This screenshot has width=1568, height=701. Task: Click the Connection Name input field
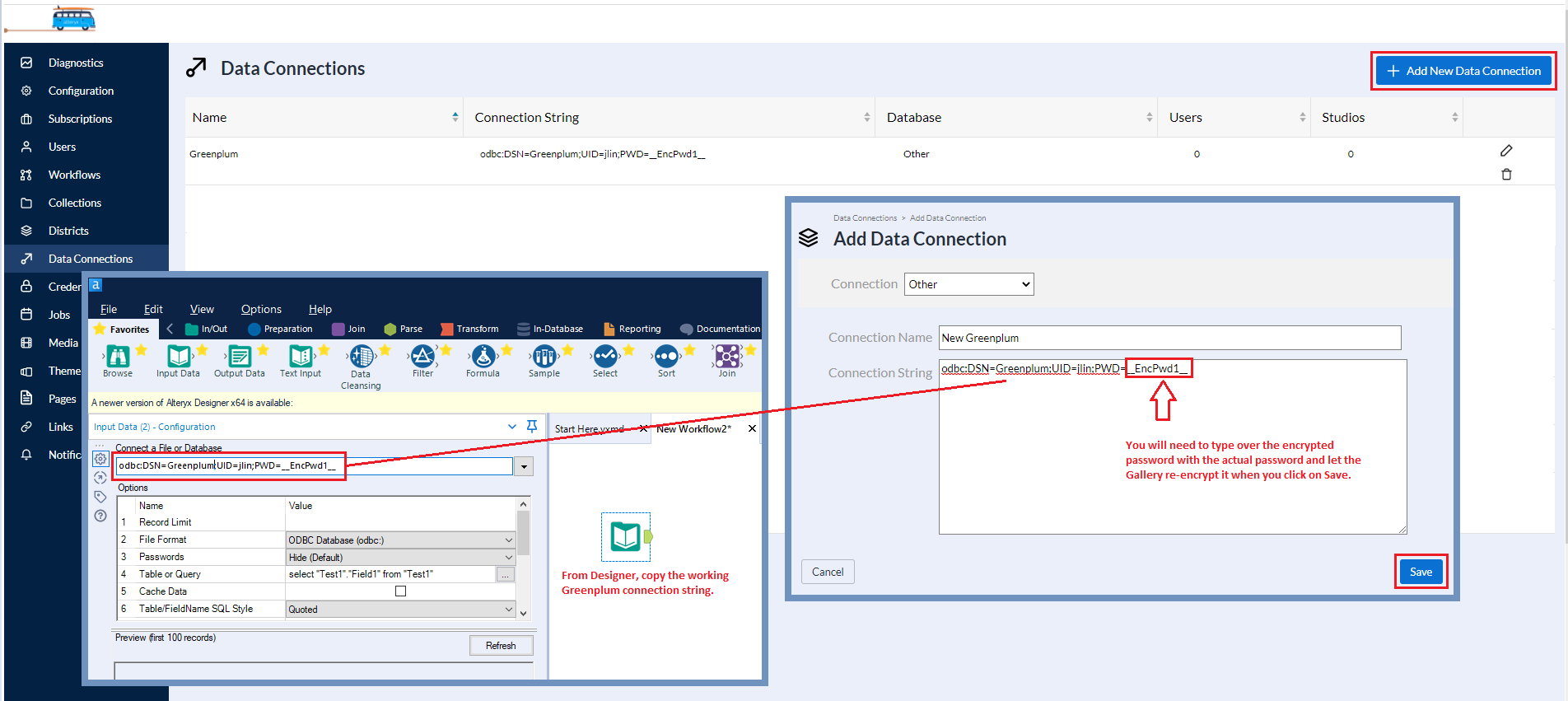(1169, 338)
